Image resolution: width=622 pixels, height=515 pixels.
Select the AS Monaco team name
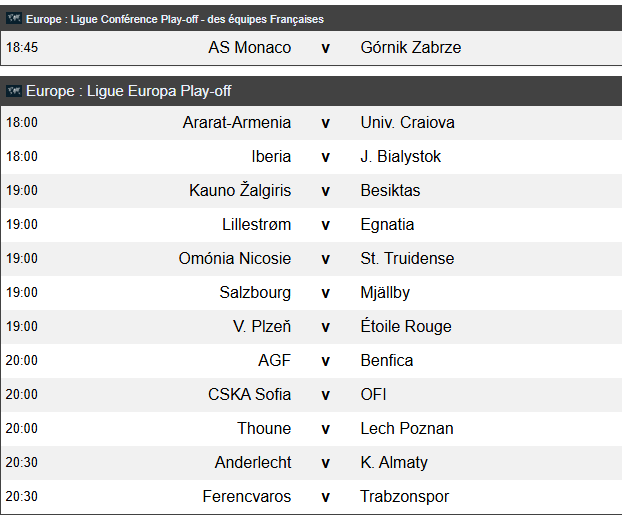(x=250, y=48)
